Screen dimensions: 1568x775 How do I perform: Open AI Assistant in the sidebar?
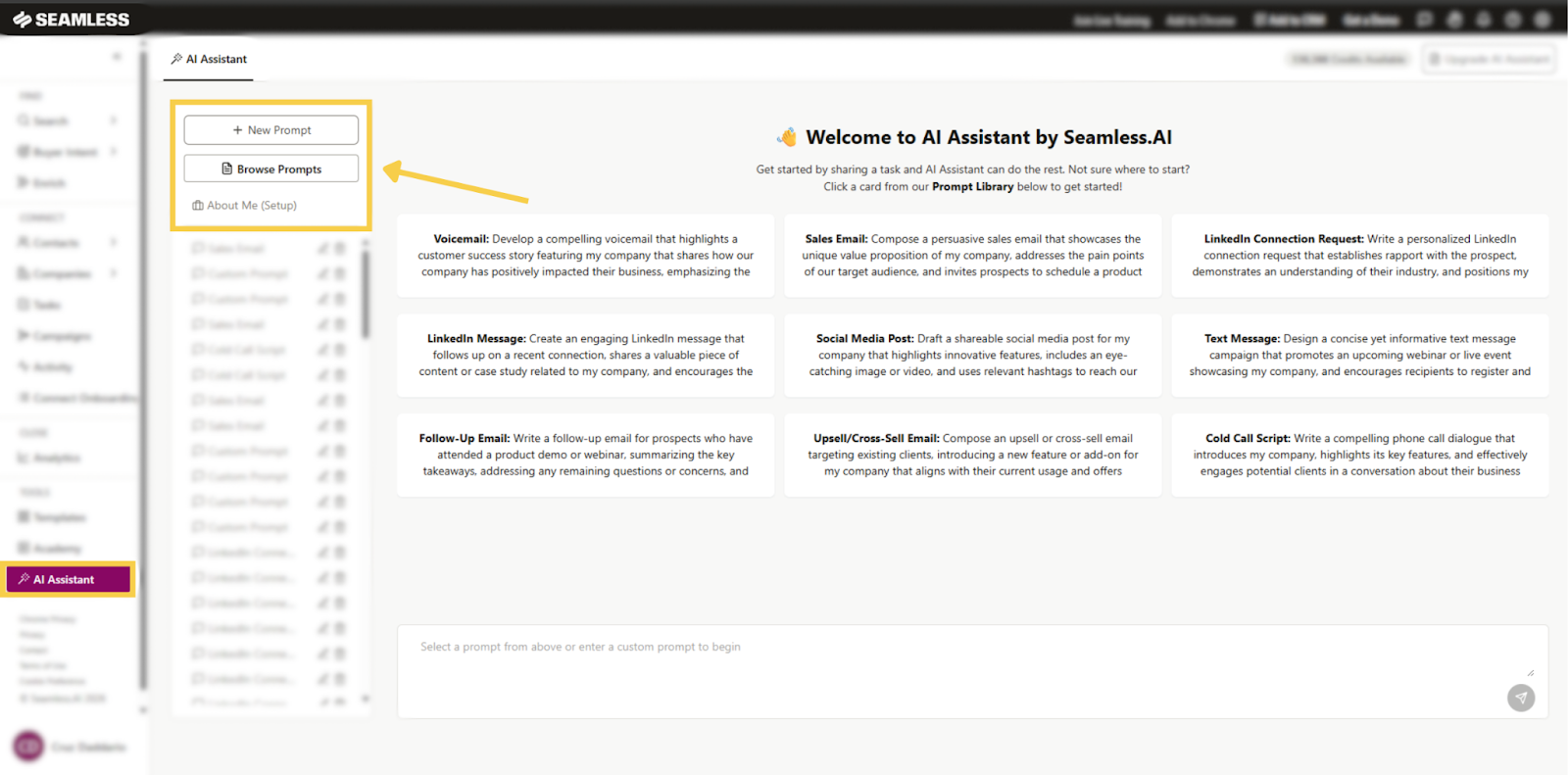pyautogui.click(x=69, y=579)
